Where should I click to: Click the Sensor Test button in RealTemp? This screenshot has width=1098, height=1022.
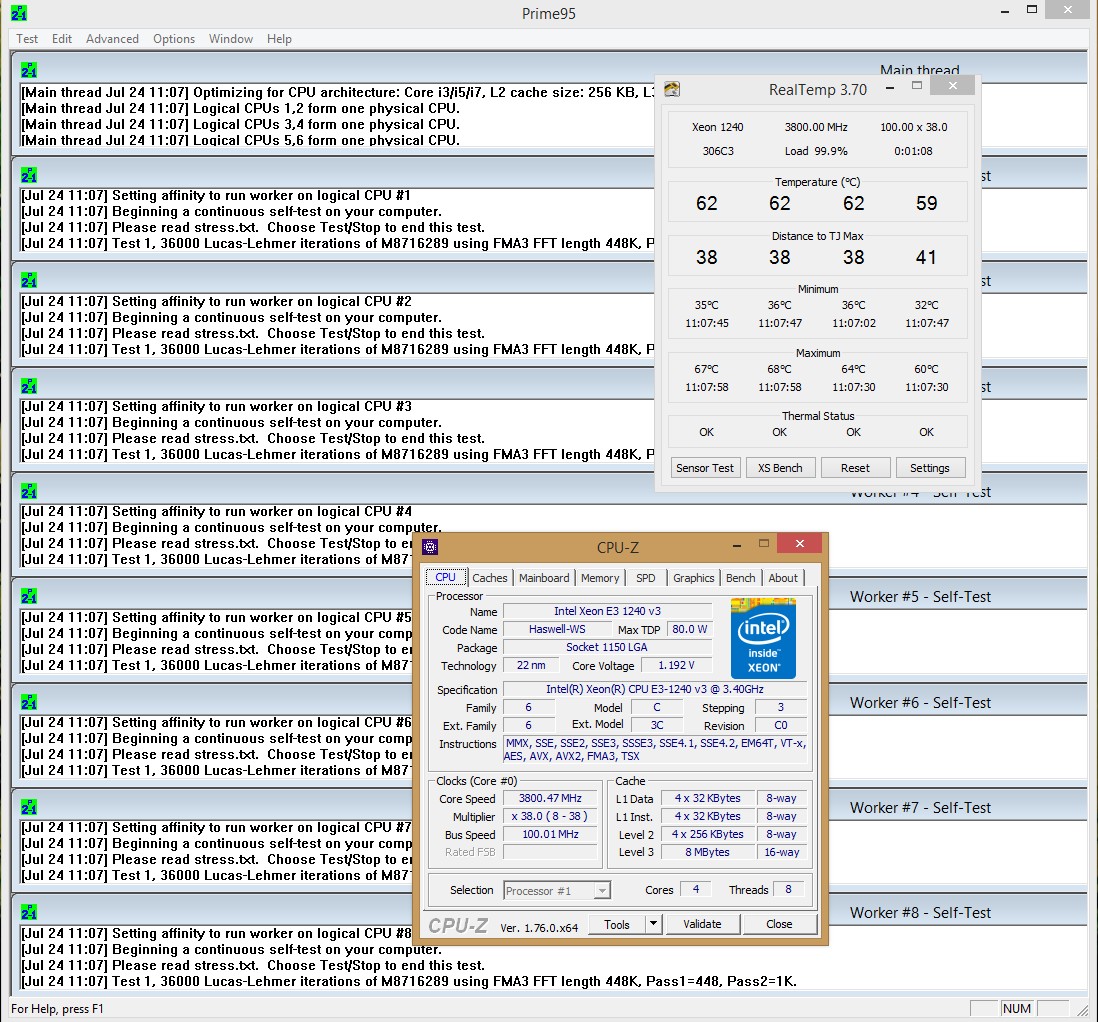[x=704, y=468]
